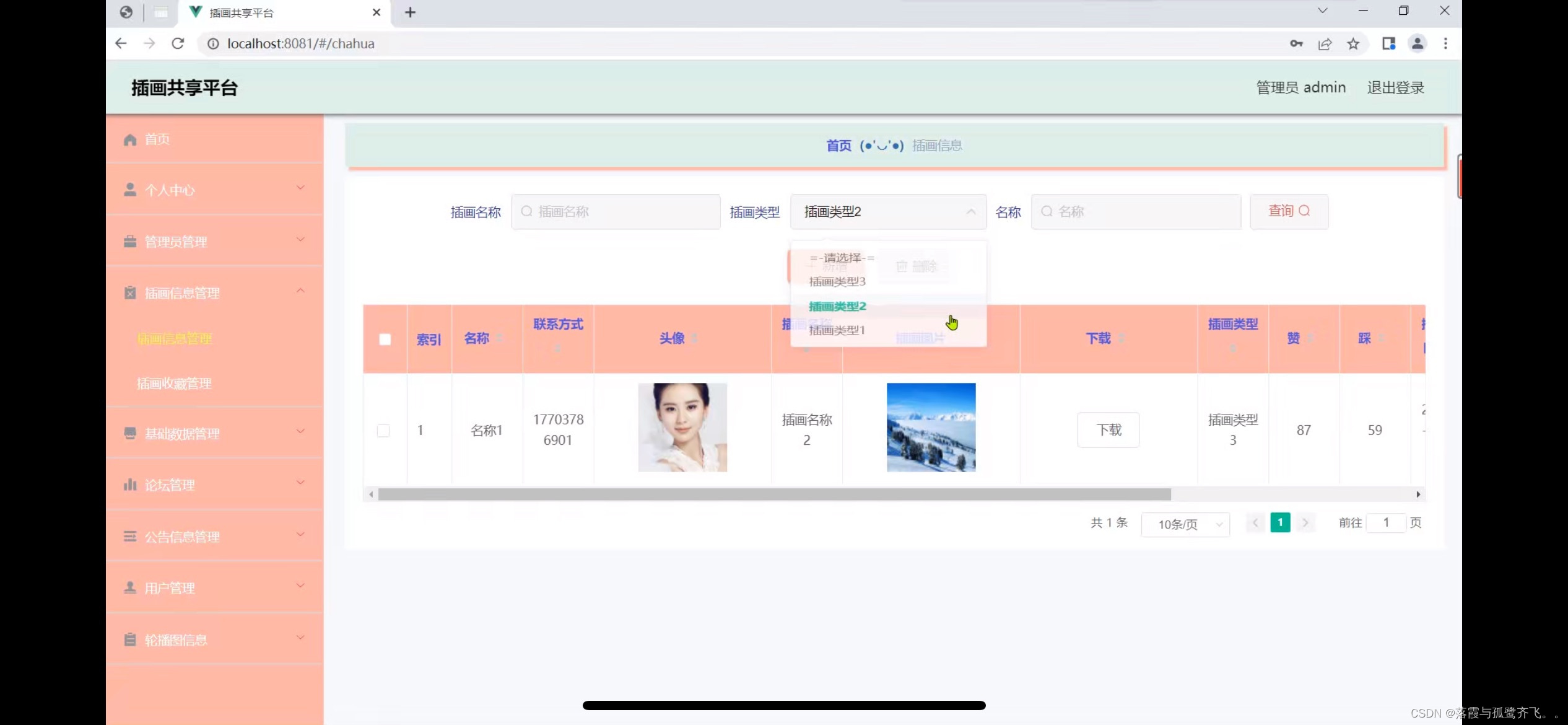Click the 退出登录 link in header

1395,87
